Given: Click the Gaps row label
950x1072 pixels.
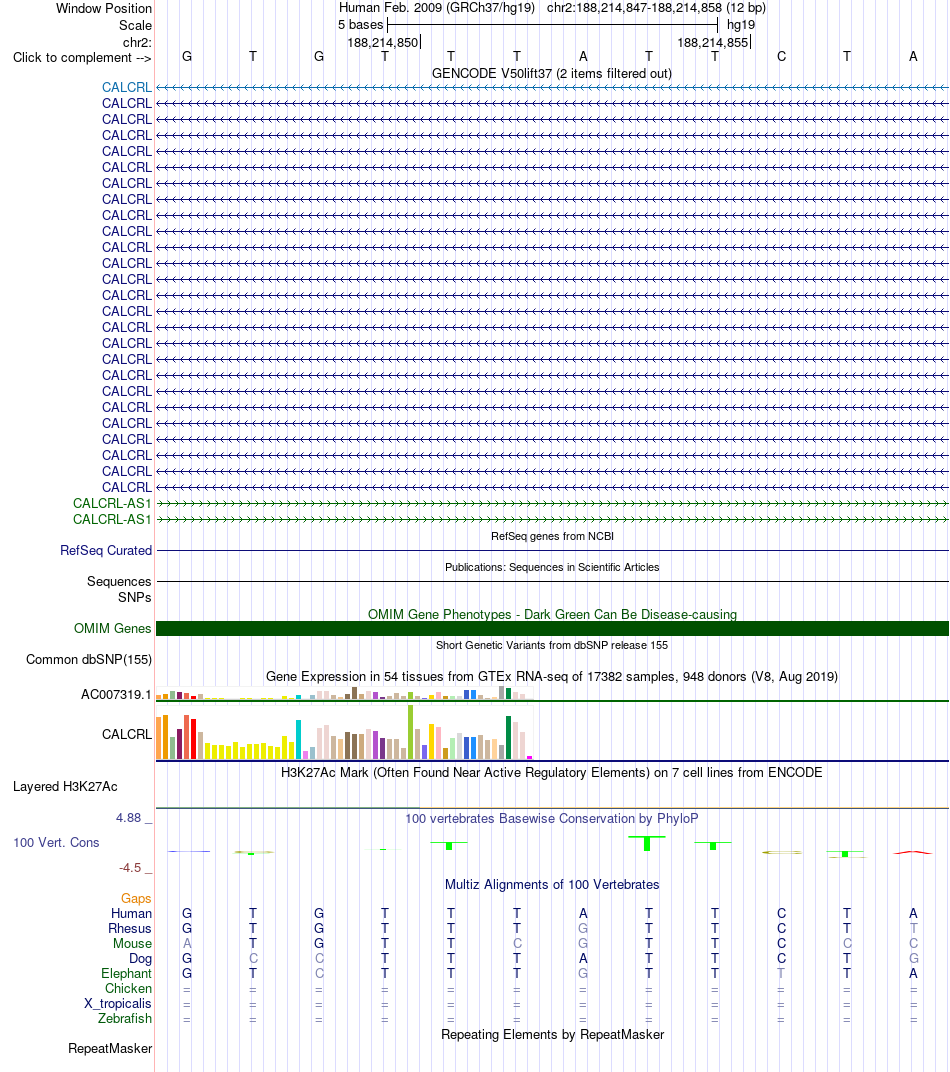Looking at the screenshot, I should [x=136, y=898].
